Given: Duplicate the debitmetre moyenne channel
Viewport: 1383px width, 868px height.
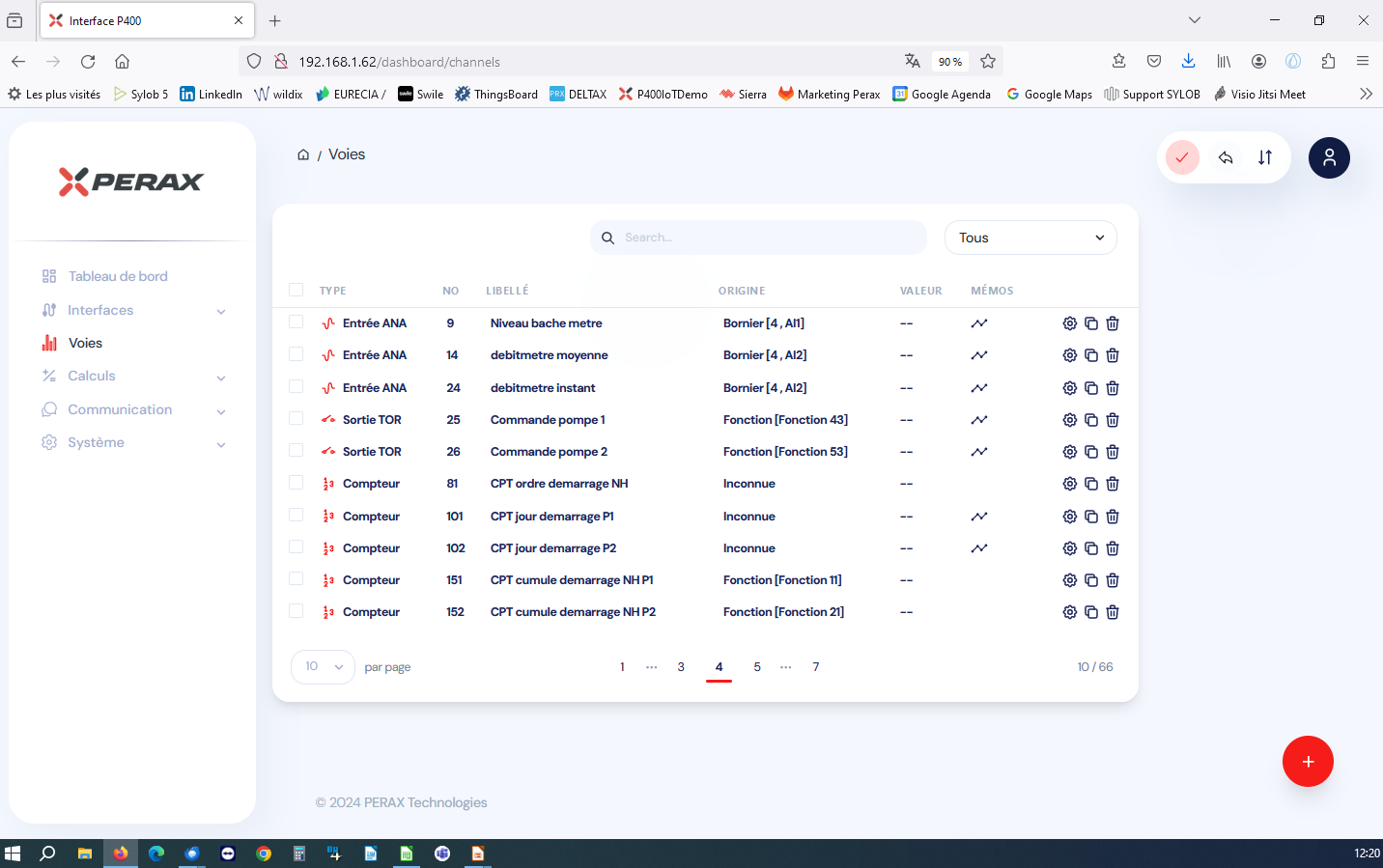Looking at the screenshot, I should tap(1091, 355).
